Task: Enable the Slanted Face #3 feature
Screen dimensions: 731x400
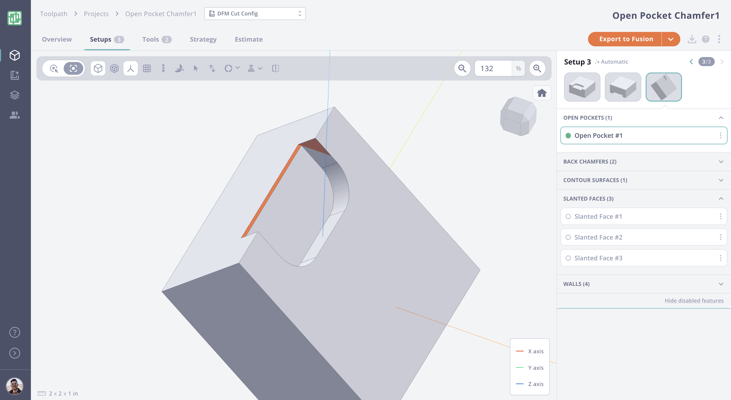Action: point(568,258)
